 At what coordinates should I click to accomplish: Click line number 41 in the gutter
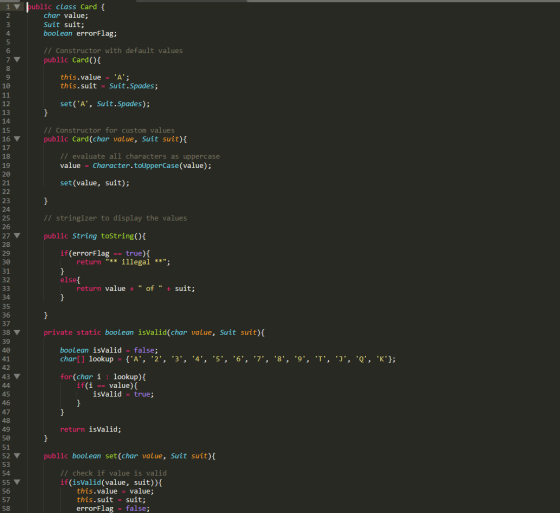point(6,359)
